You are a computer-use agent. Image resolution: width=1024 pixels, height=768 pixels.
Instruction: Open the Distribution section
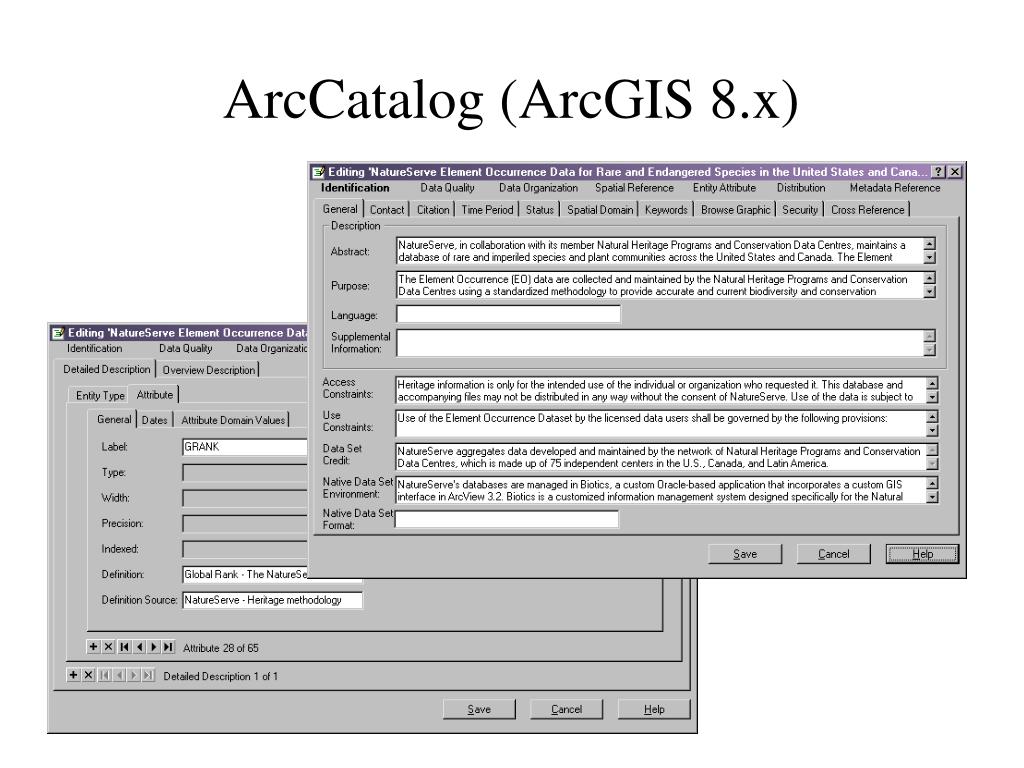(x=801, y=188)
